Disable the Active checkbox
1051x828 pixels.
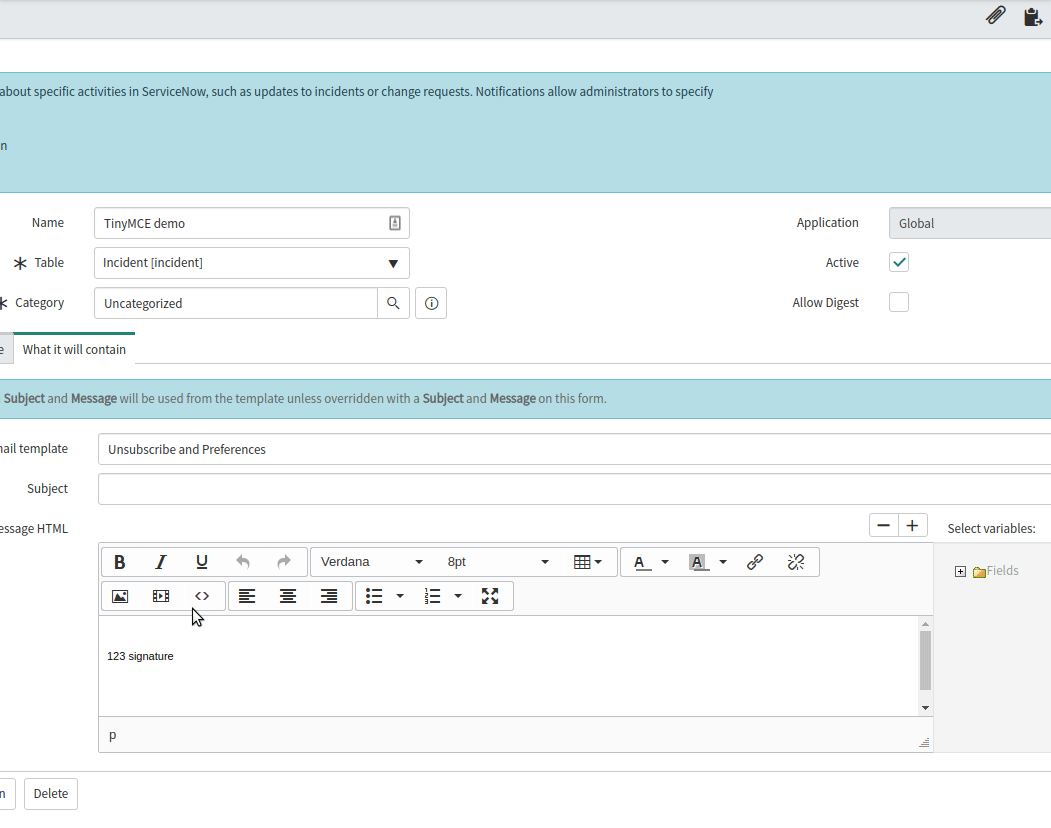point(898,261)
